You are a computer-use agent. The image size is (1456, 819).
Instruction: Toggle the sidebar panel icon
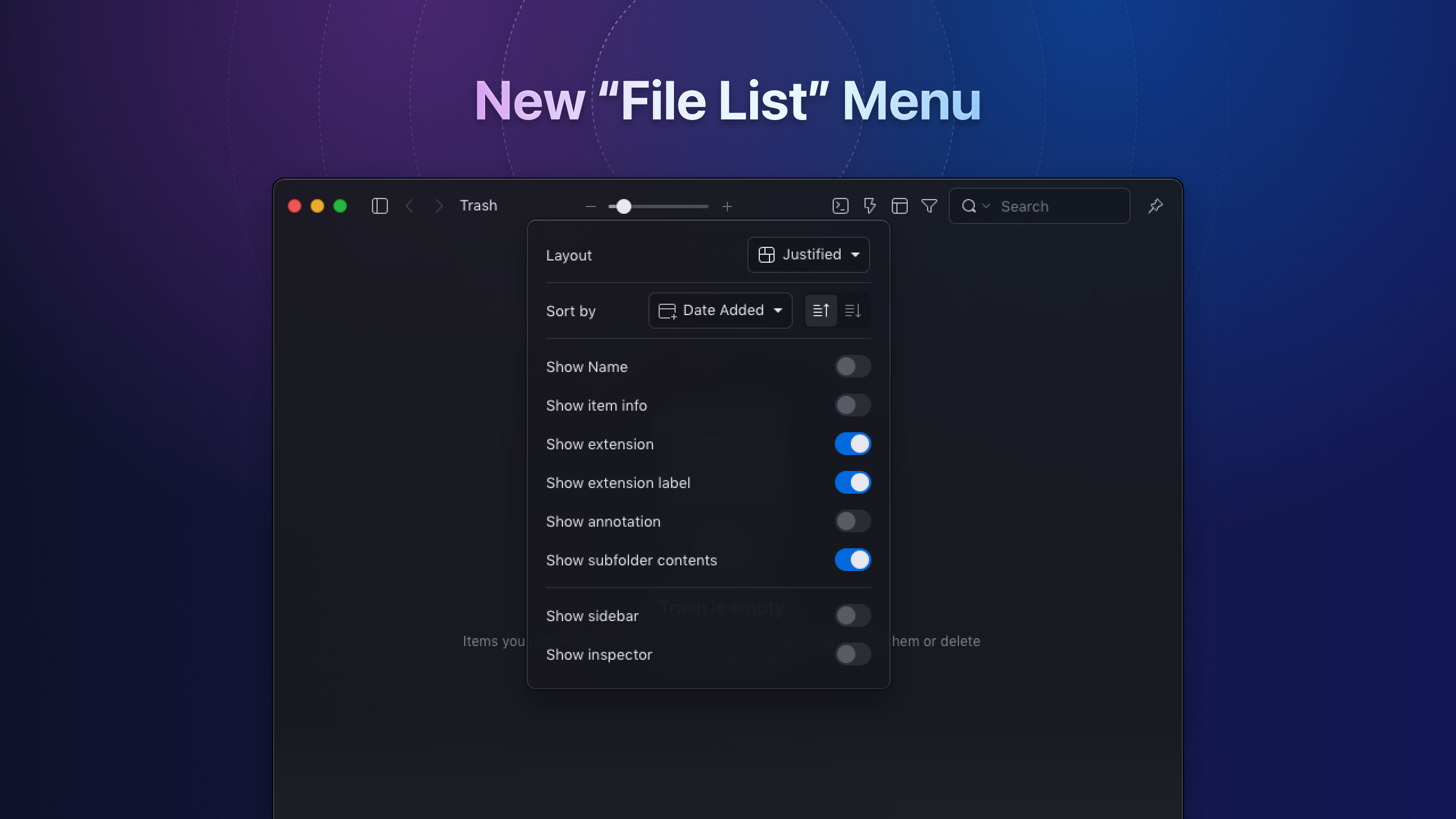click(x=379, y=206)
